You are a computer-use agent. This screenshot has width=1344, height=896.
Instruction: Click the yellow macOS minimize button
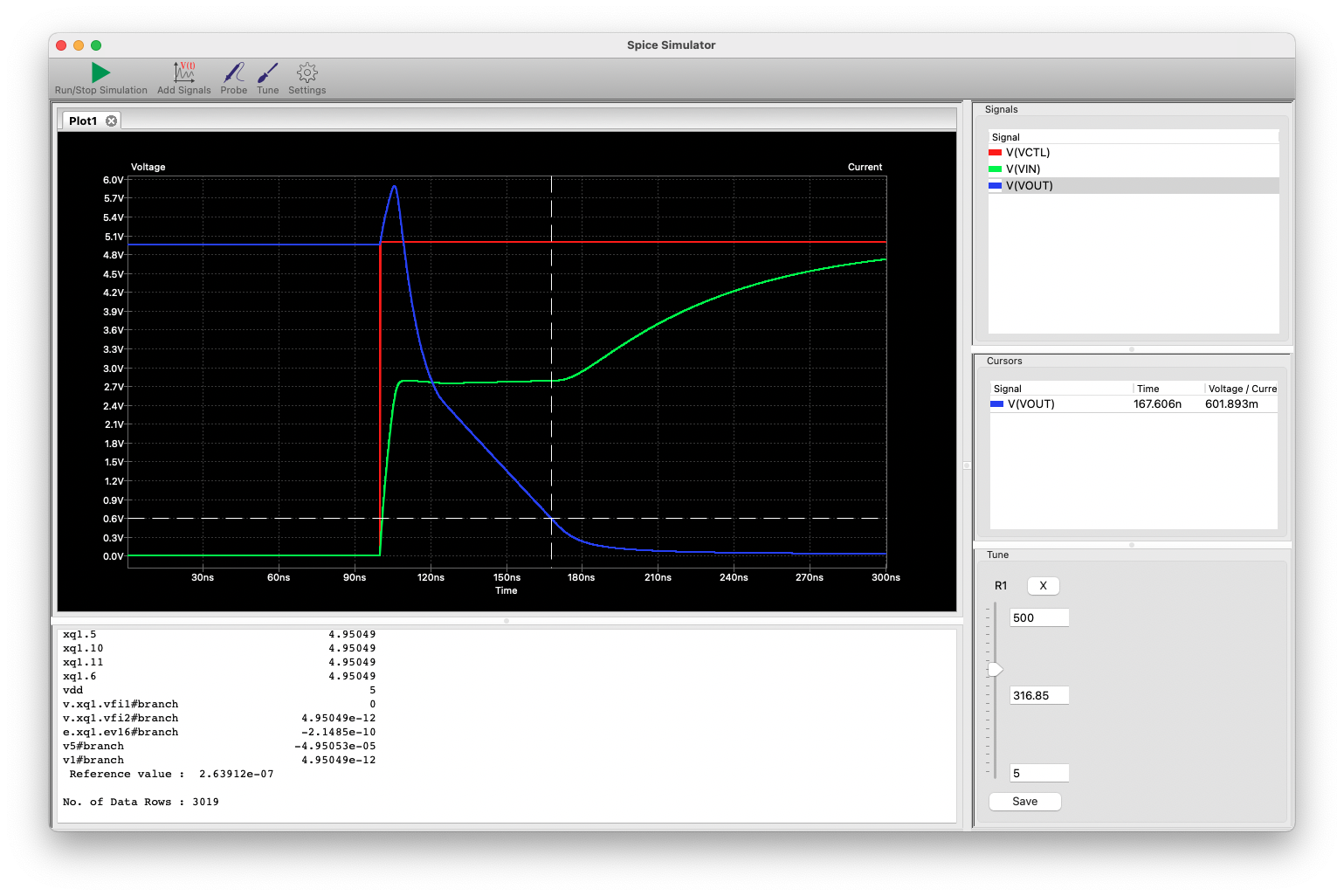(79, 45)
